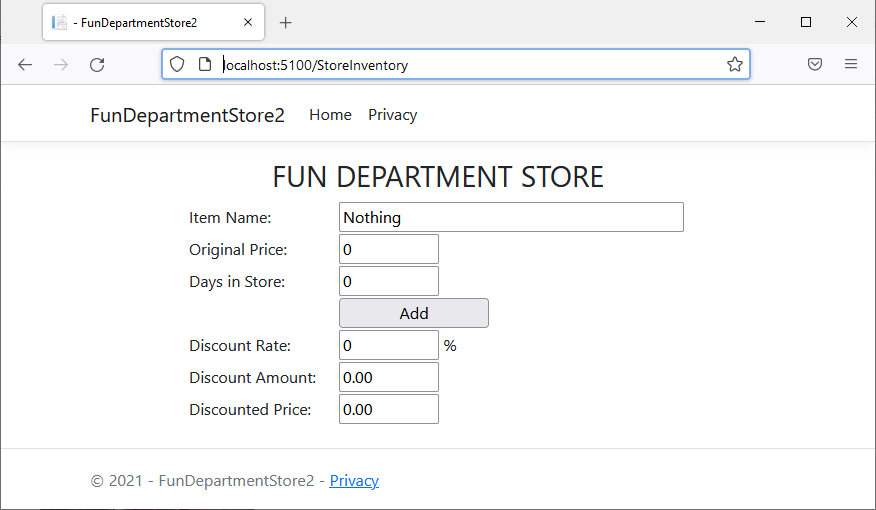Viewport: 876px width, 510px height.
Task: Open the Privacy link in the footer
Action: pos(354,480)
